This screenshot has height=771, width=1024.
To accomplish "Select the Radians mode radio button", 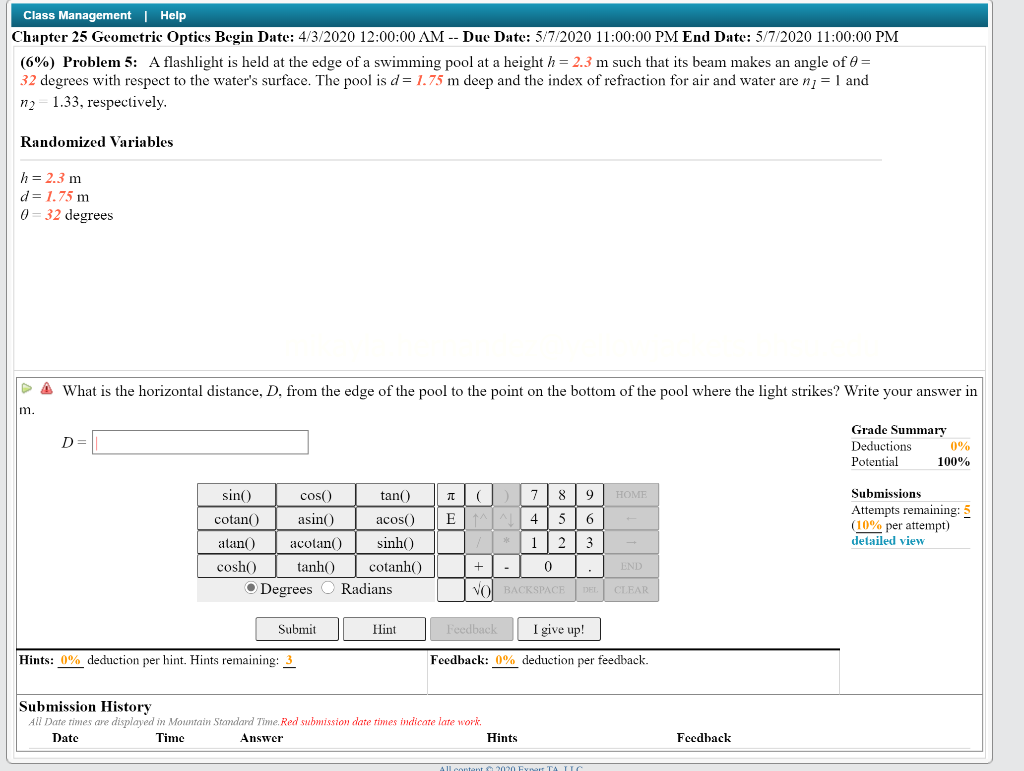I will pos(326,589).
